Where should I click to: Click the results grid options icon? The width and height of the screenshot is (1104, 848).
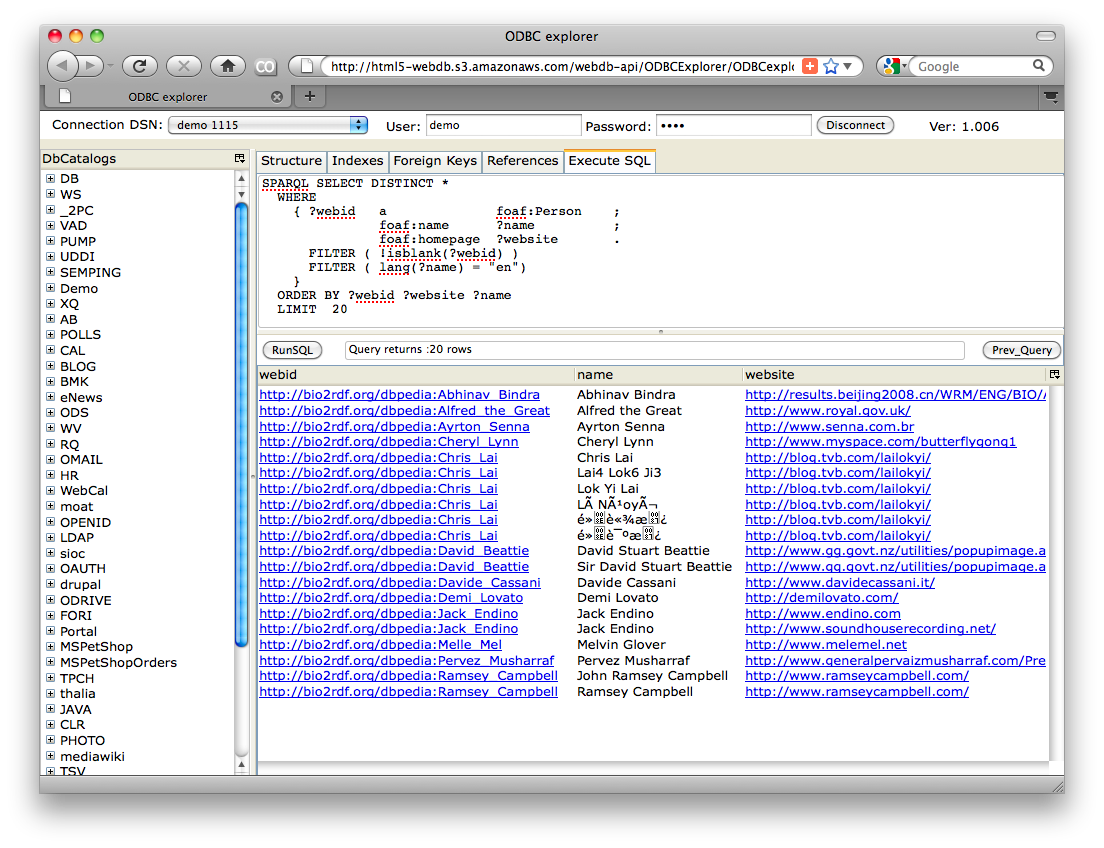pos(1053,374)
